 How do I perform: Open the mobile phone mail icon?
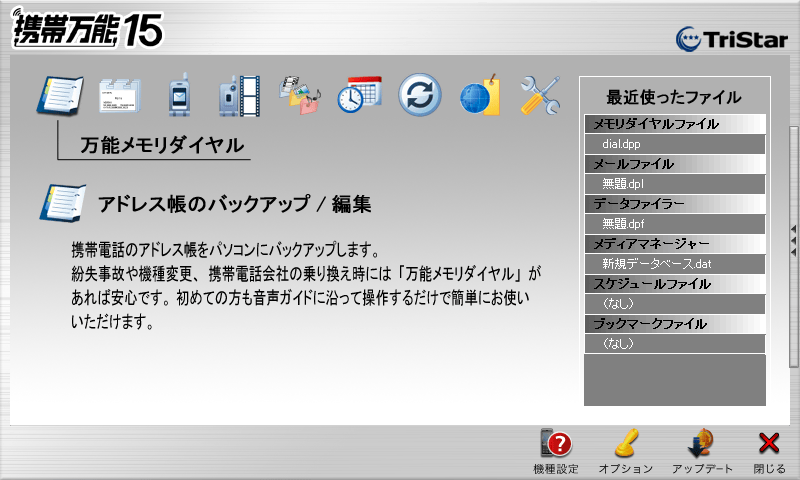point(179,95)
